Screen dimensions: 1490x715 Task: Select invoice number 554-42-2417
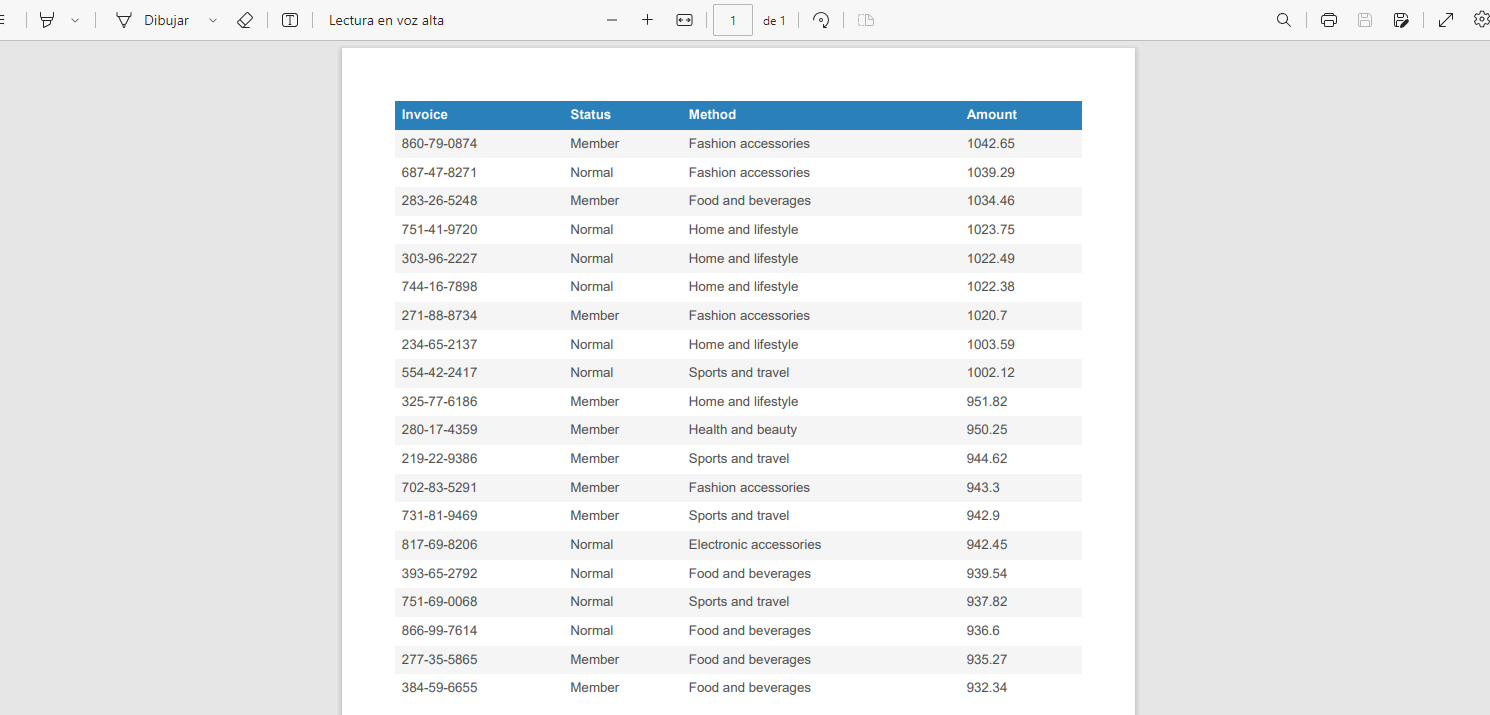point(439,373)
